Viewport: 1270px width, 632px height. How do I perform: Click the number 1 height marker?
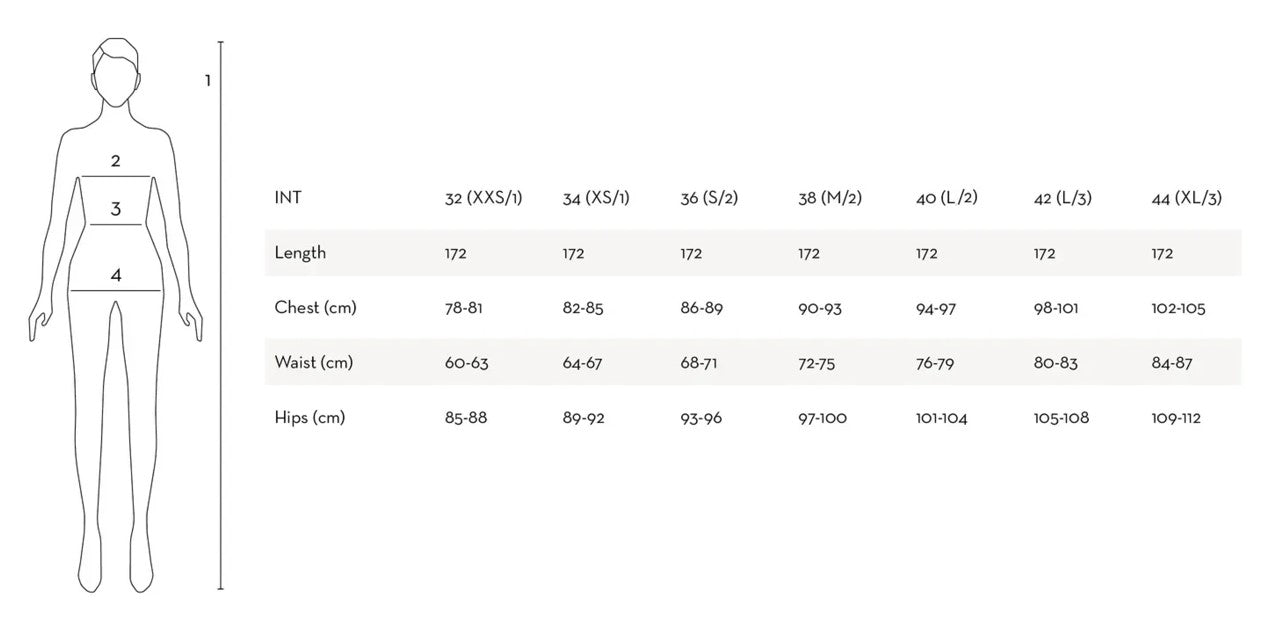coord(208,80)
